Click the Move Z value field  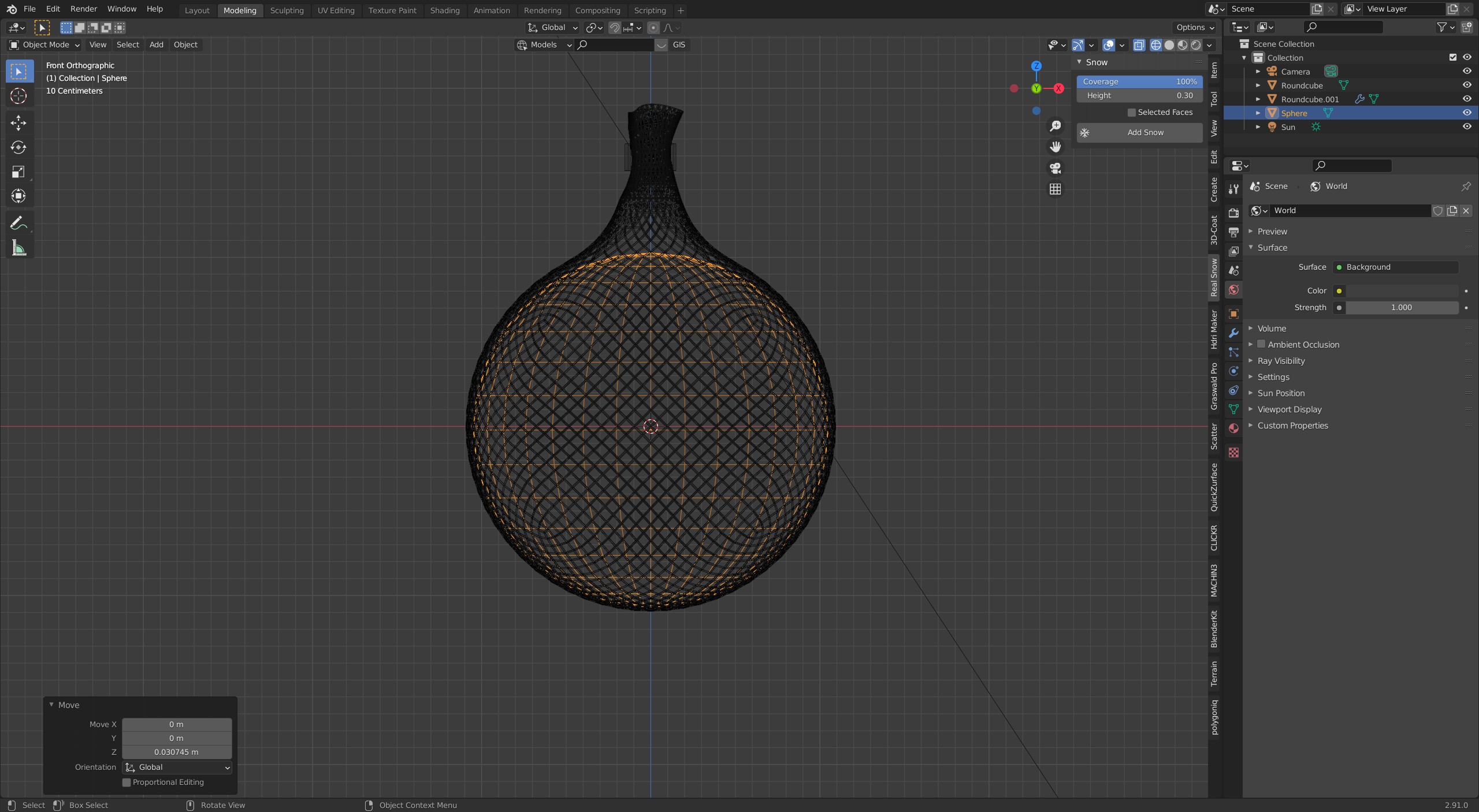176,753
